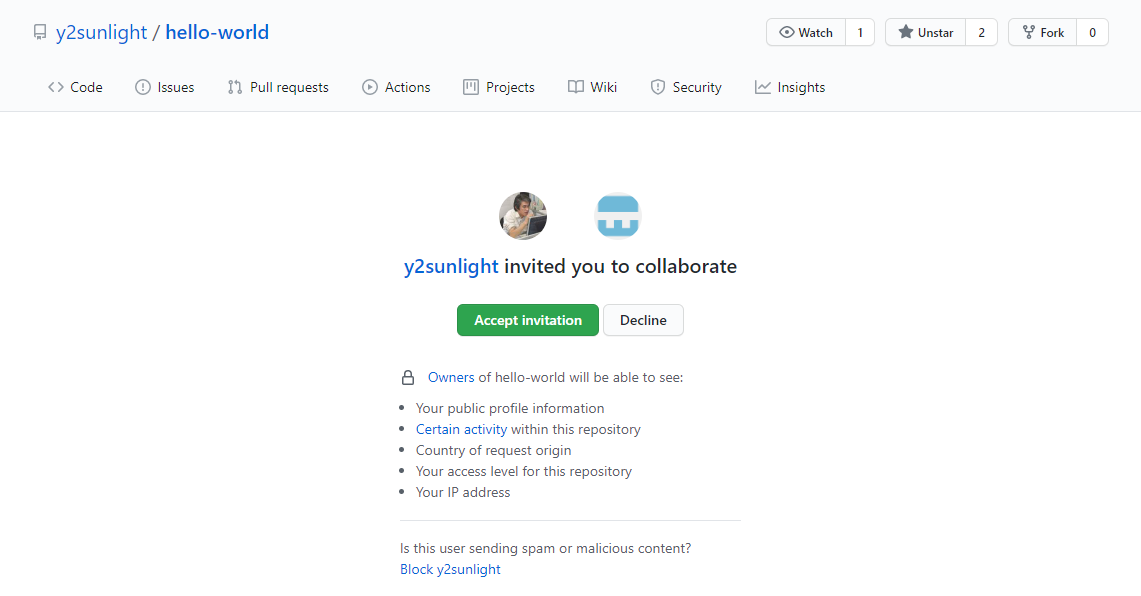Click the repository book icon beside y2sunlight
1141x596 pixels.
click(40, 33)
